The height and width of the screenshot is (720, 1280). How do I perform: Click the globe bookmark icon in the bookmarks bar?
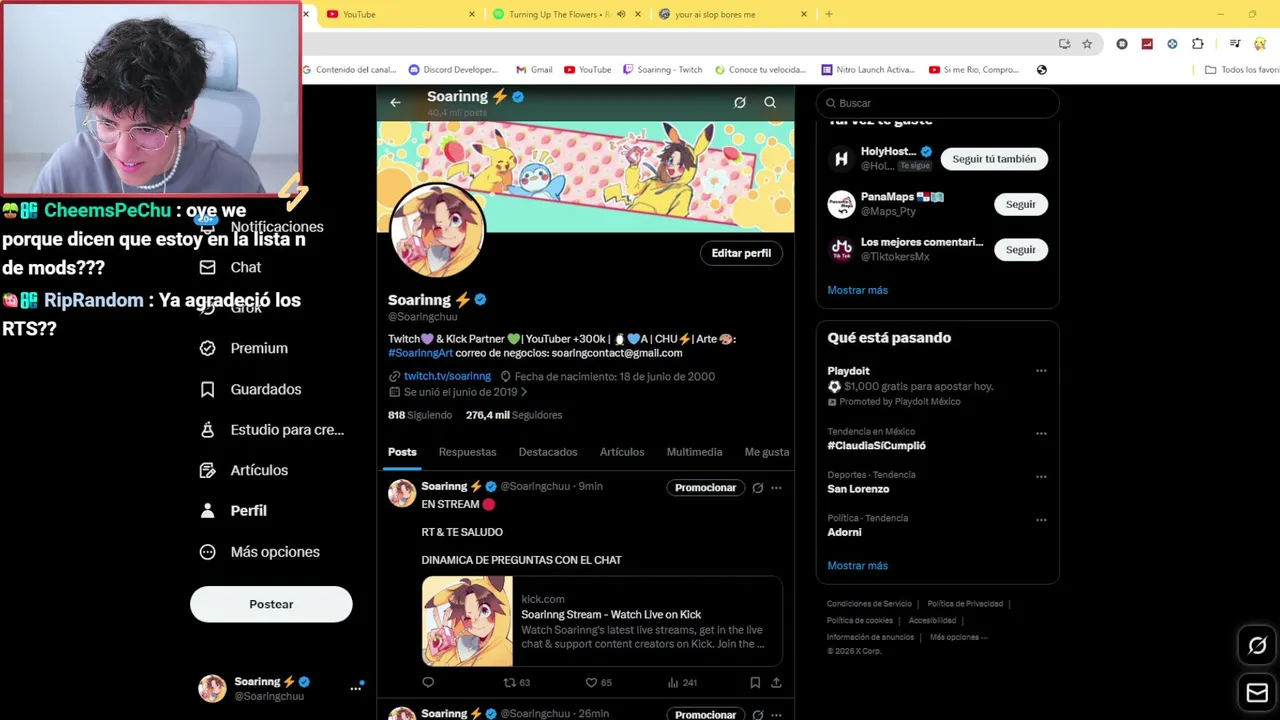click(x=1042, y=70)
